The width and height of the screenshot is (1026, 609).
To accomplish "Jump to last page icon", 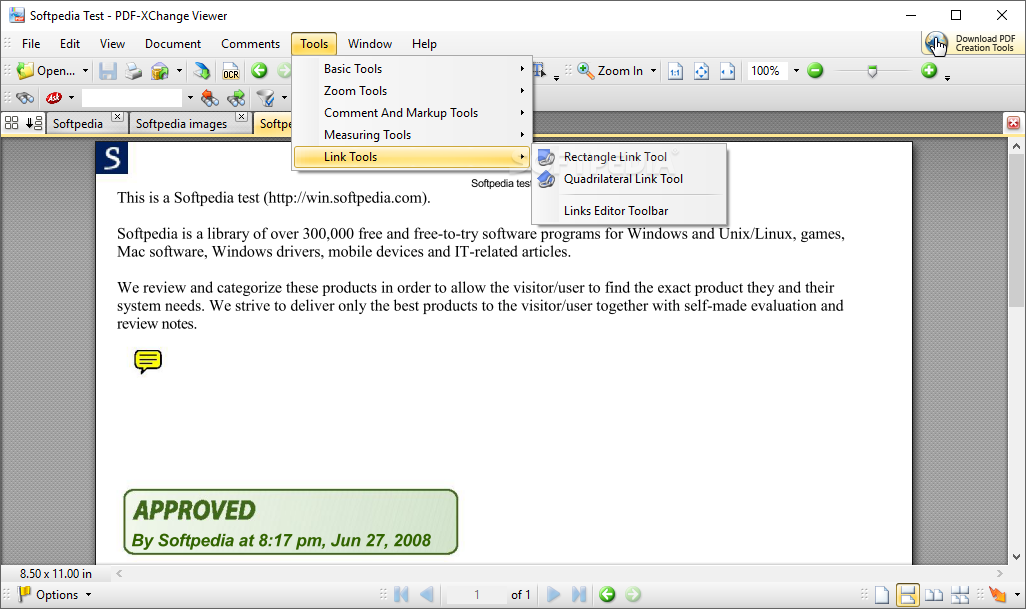I will 578,594.
